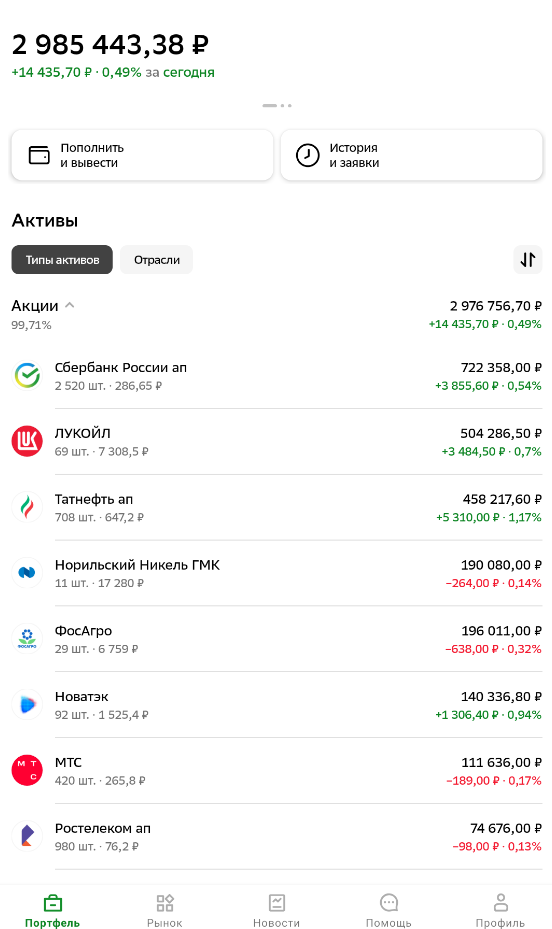552x929 pixels.
Task: Switch to Отрасли filter
Action: pos(156,260)
